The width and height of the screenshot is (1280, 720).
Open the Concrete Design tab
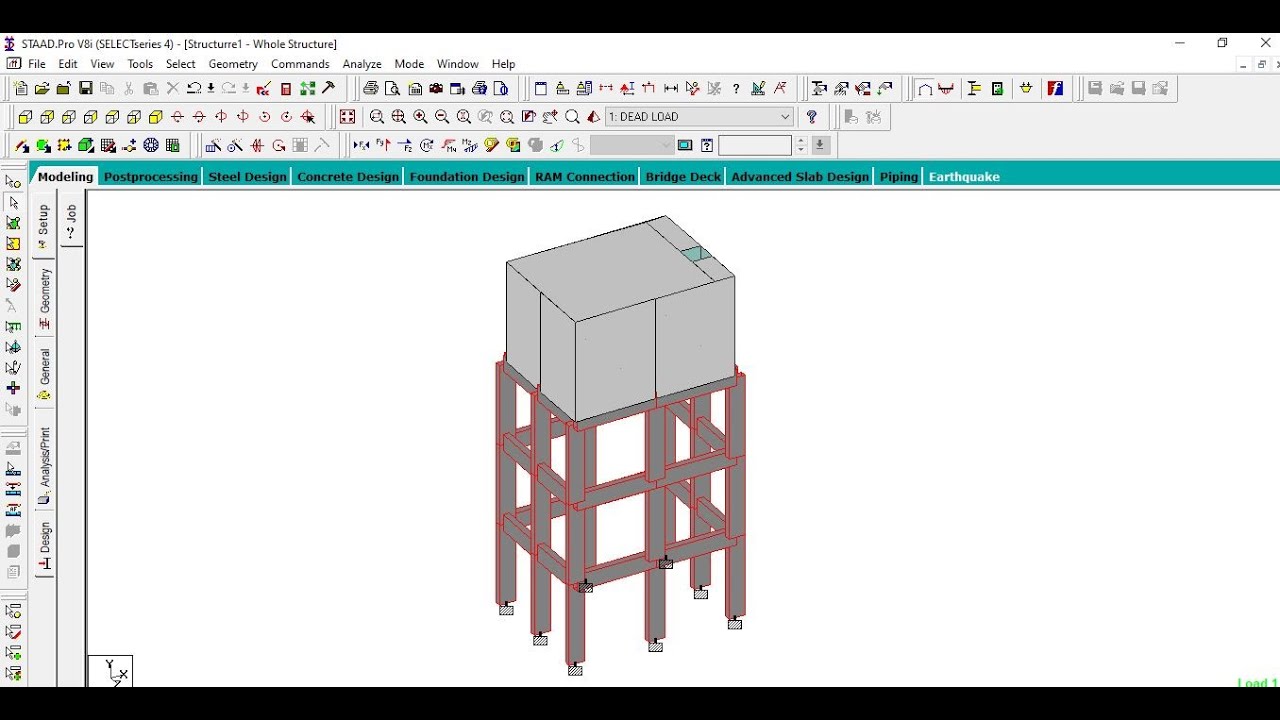[x=348, y=177]
